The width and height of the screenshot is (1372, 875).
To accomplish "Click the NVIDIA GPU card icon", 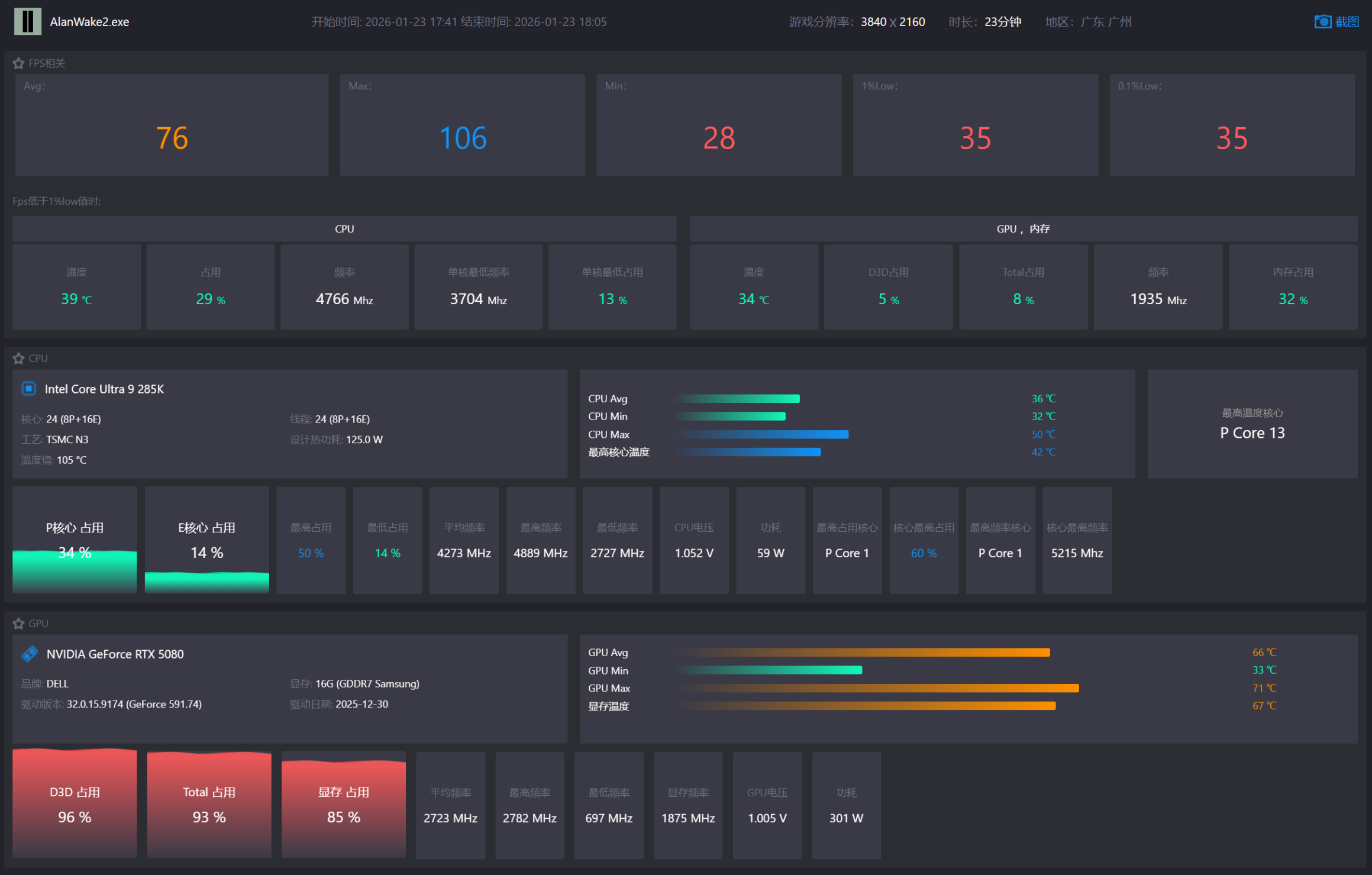I will pyautogui.click(x=30, y=654).
